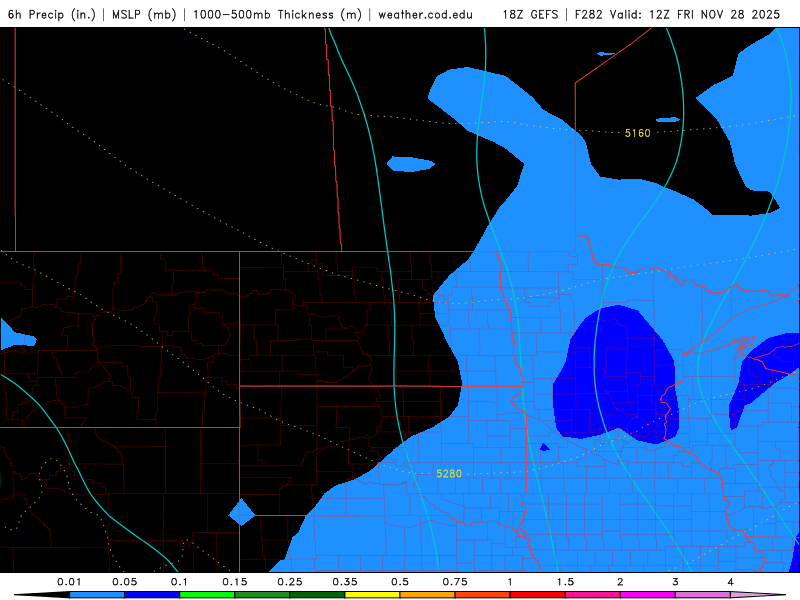This screenshot has width=800, height=600.
Task: Click the dark blue 0.05–0.1 legend swatch
Action: pyautogui.click(x=152, y=595)
